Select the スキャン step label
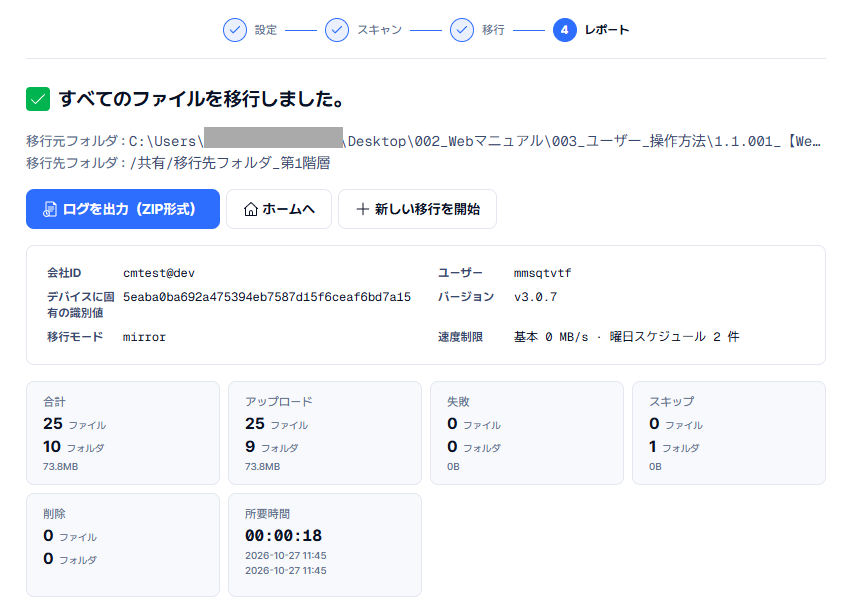The image size is (849, 608). [380, 30]
